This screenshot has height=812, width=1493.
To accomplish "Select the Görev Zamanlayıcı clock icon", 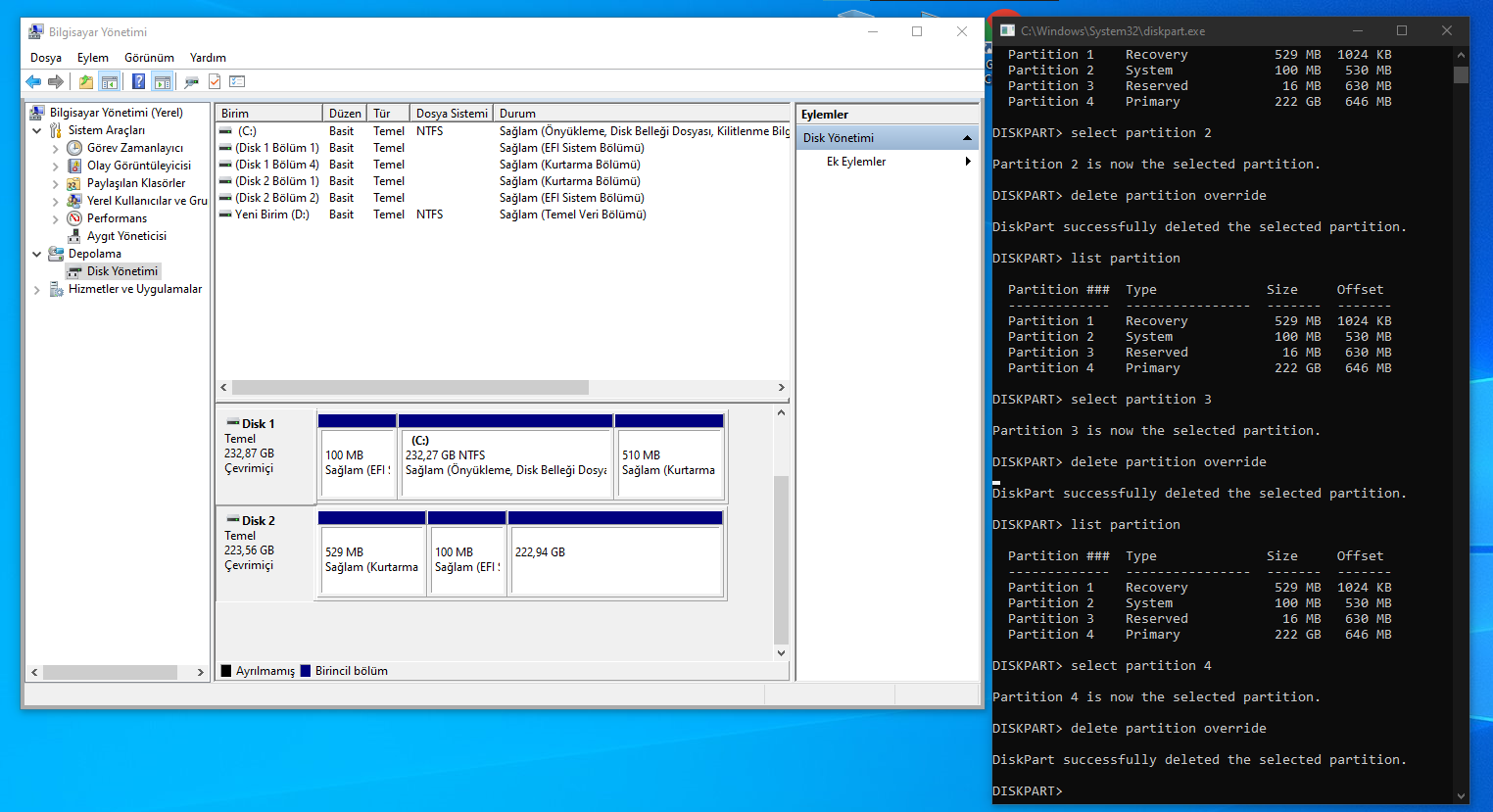I will point(74,148).
